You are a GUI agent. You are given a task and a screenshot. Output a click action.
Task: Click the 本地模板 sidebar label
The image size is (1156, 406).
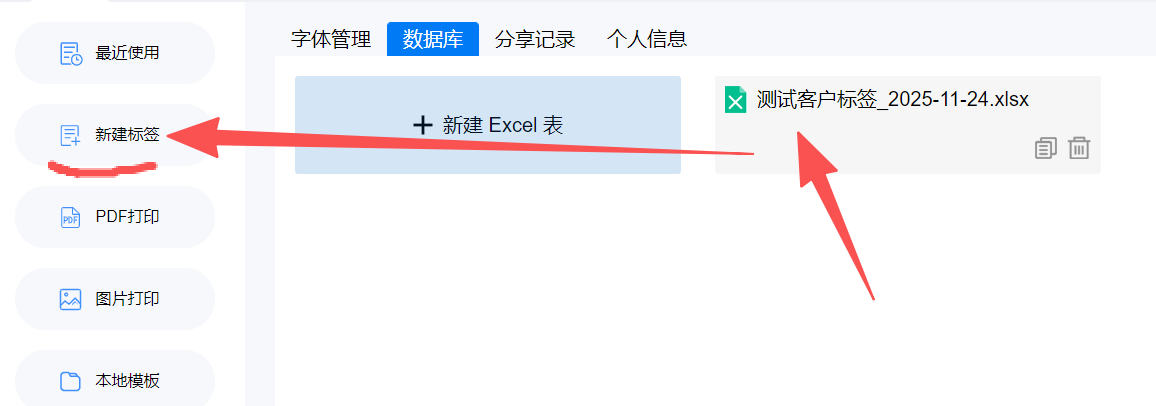click(127, 381)
